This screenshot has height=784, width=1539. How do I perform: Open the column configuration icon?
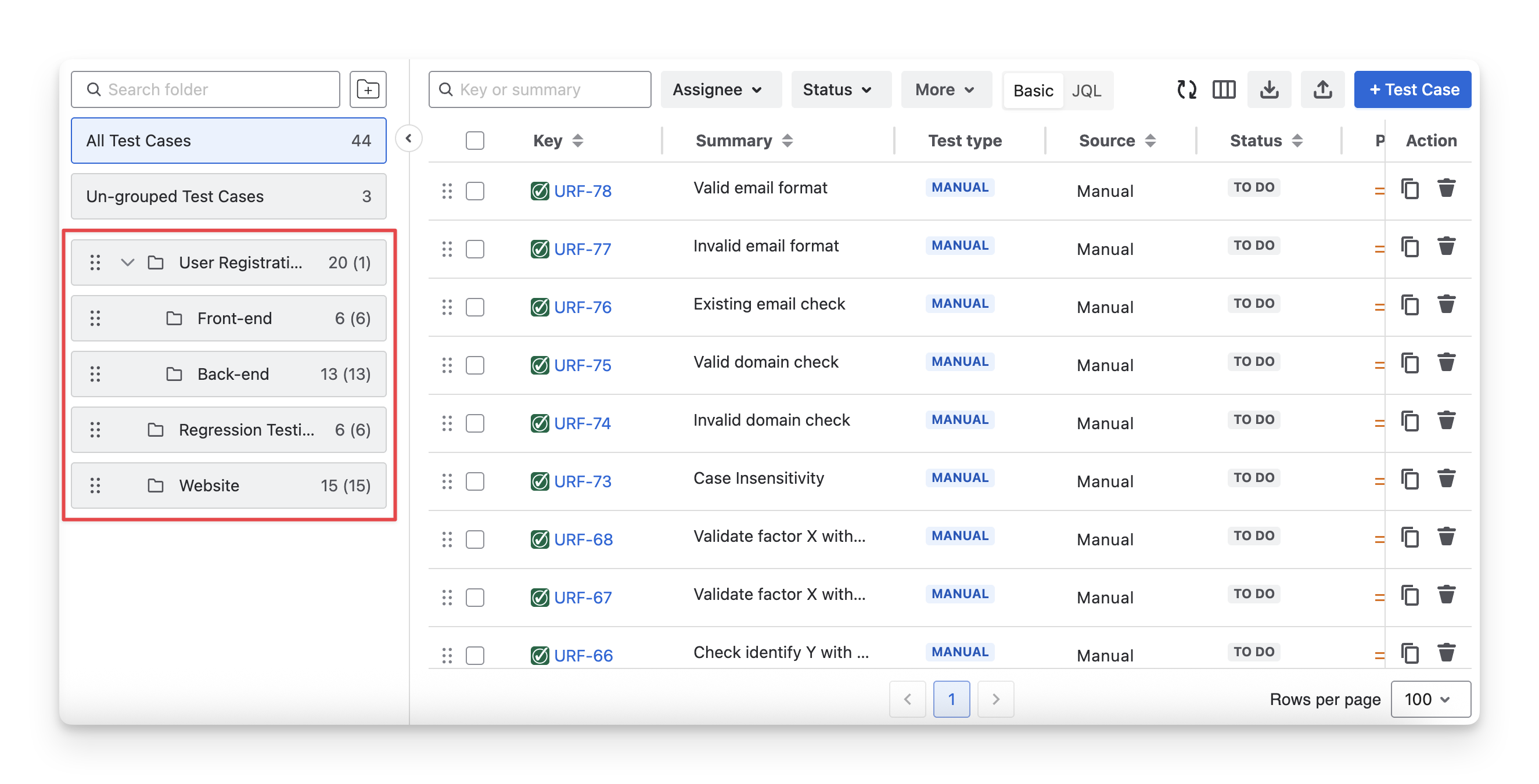pos(1224,89)
